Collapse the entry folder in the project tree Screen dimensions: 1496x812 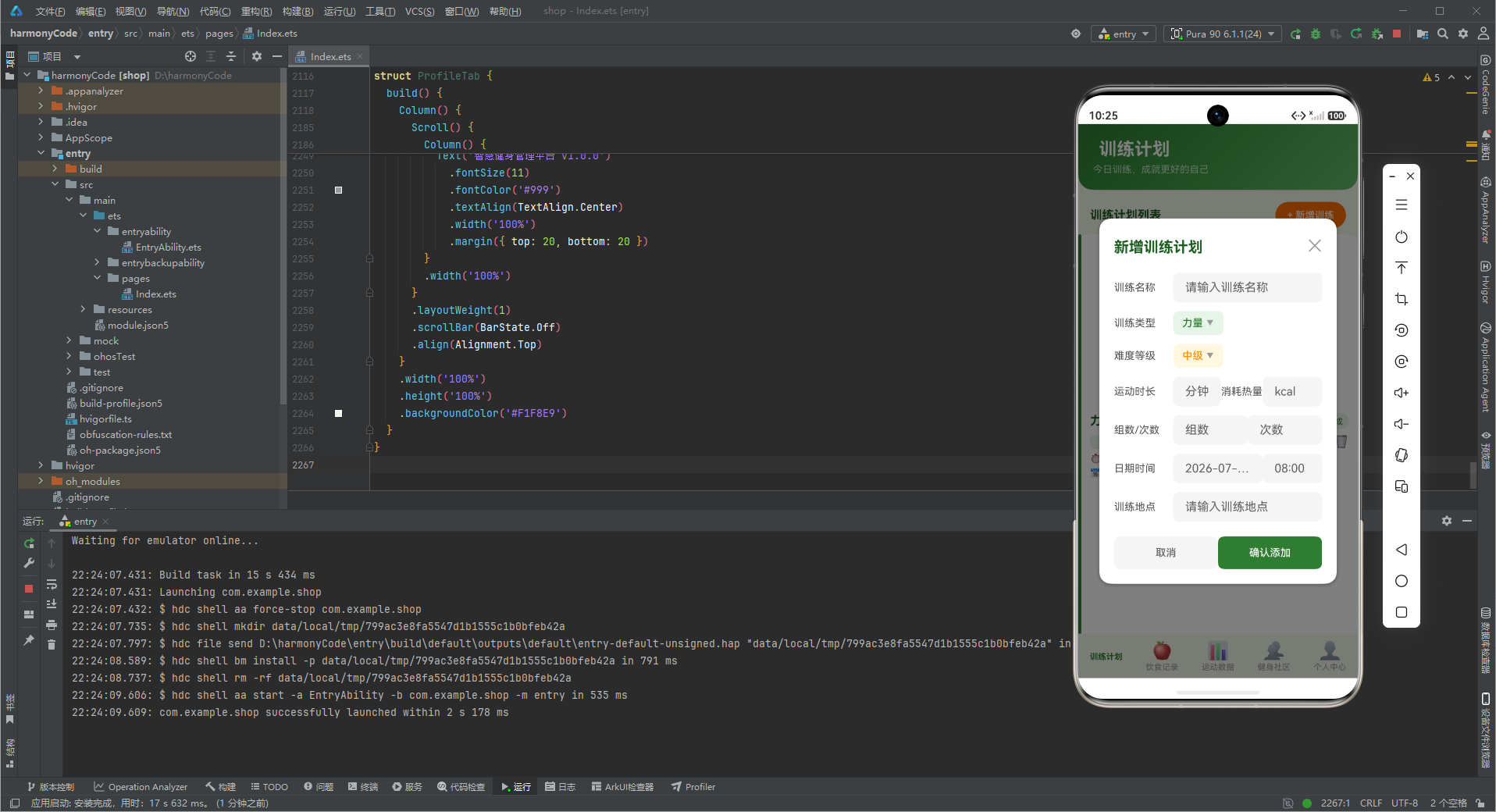point(41,153)
